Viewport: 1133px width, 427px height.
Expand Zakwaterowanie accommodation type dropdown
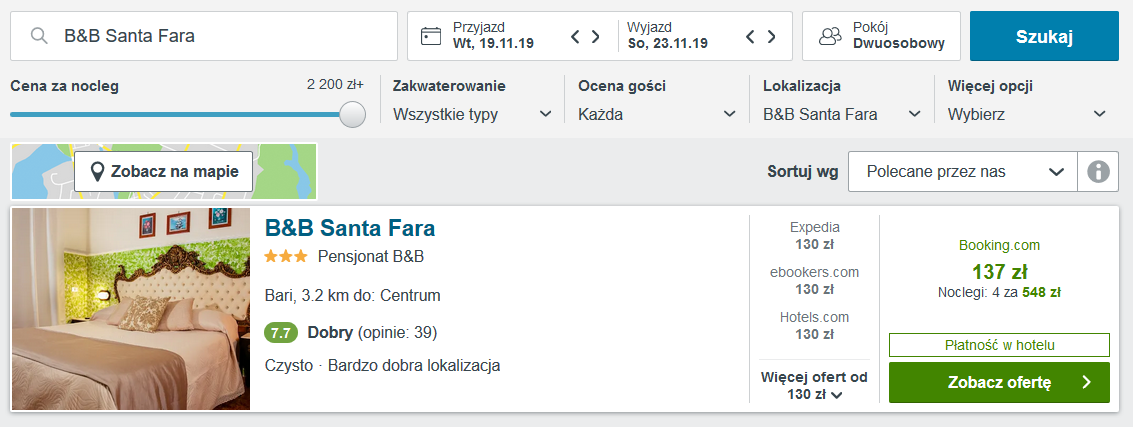(472, 114)
